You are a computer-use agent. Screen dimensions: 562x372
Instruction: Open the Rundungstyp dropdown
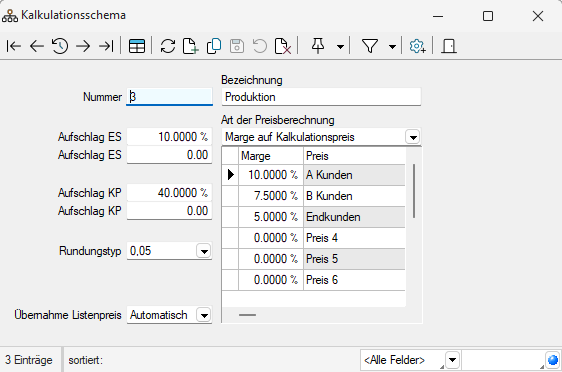(x=204, y=251)
